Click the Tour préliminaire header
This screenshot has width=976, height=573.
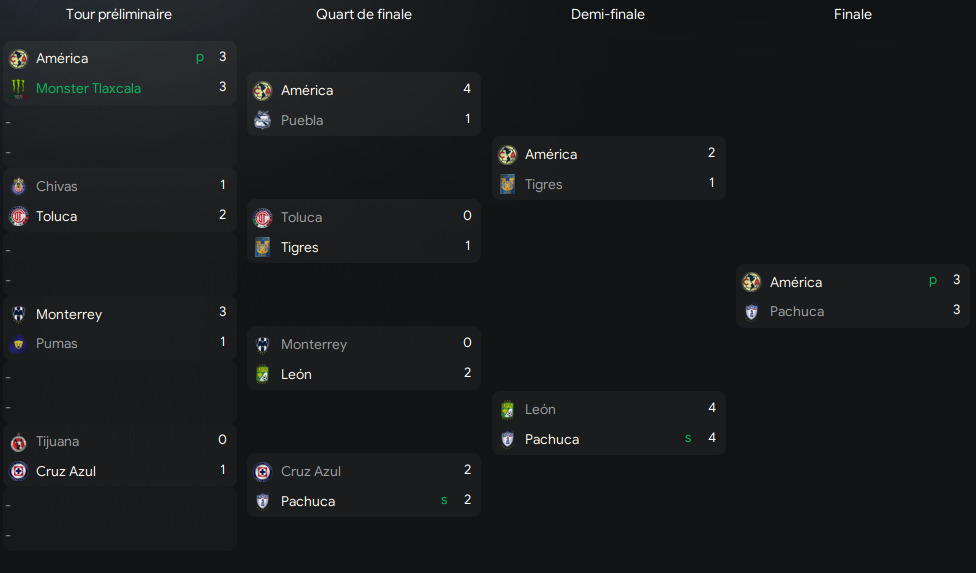click(118, 14)
